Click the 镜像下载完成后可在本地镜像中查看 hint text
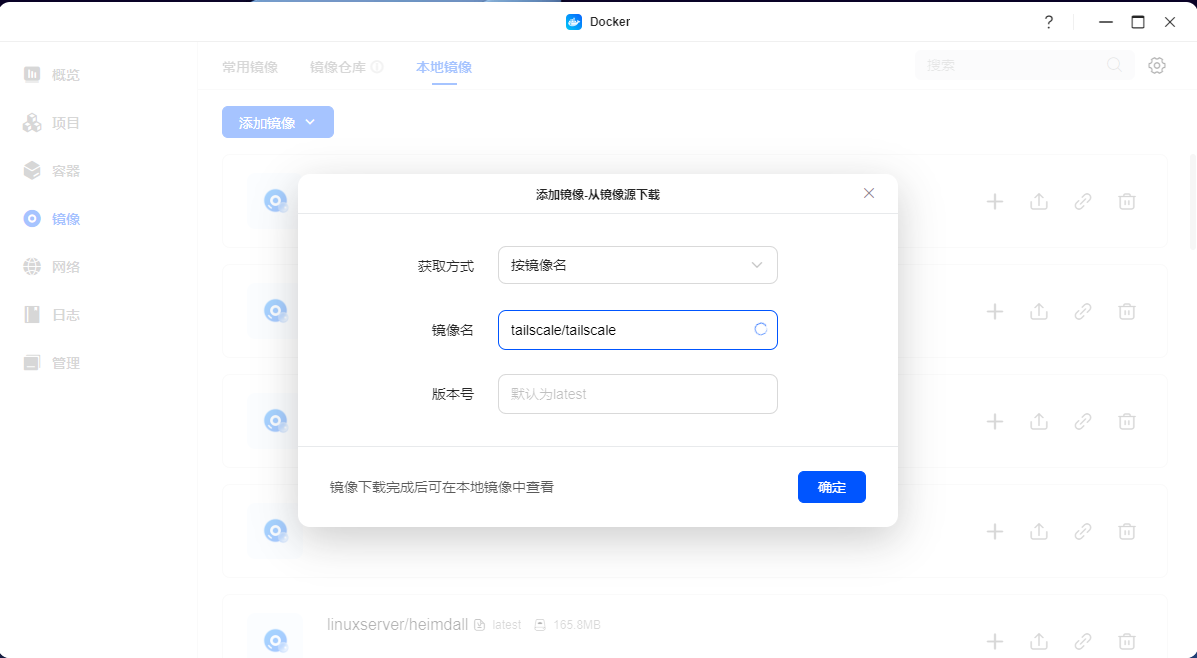The width and height of the screenshot is (1197, 658). pyautogui.click(x=442, y=487)
